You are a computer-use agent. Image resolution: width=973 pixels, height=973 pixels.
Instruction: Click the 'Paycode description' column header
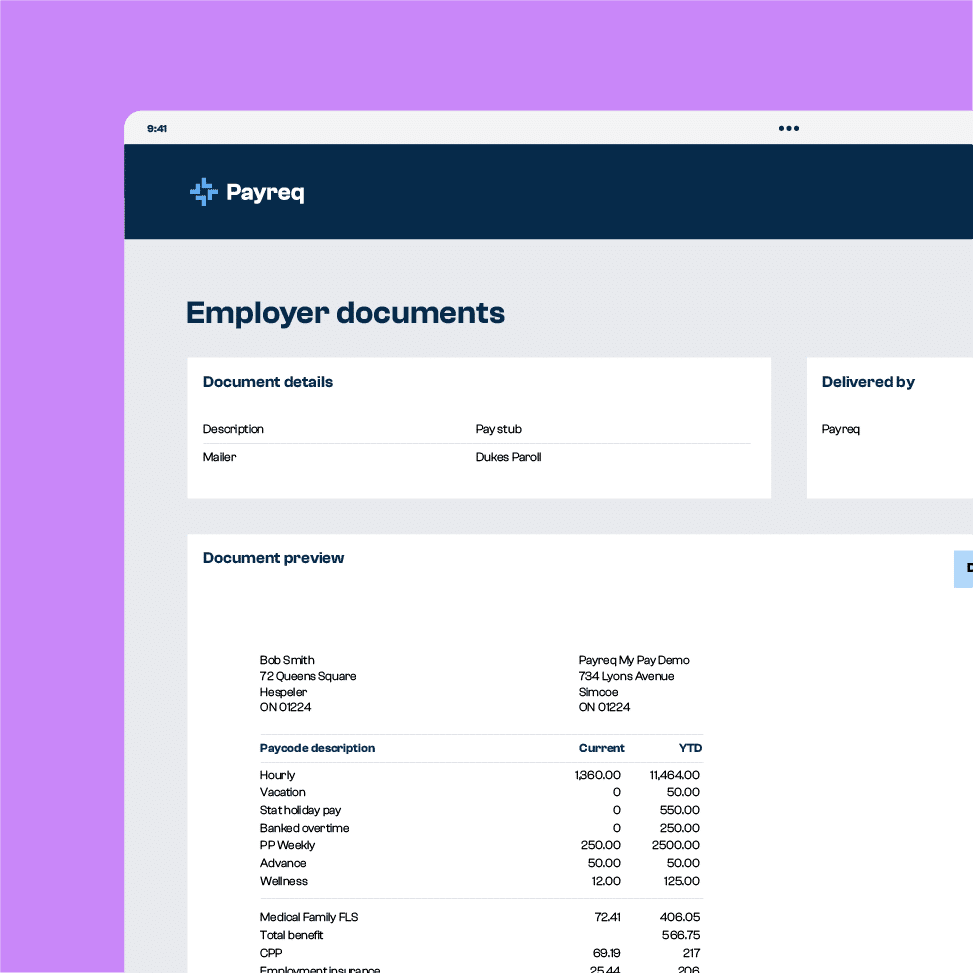point(317,748)
